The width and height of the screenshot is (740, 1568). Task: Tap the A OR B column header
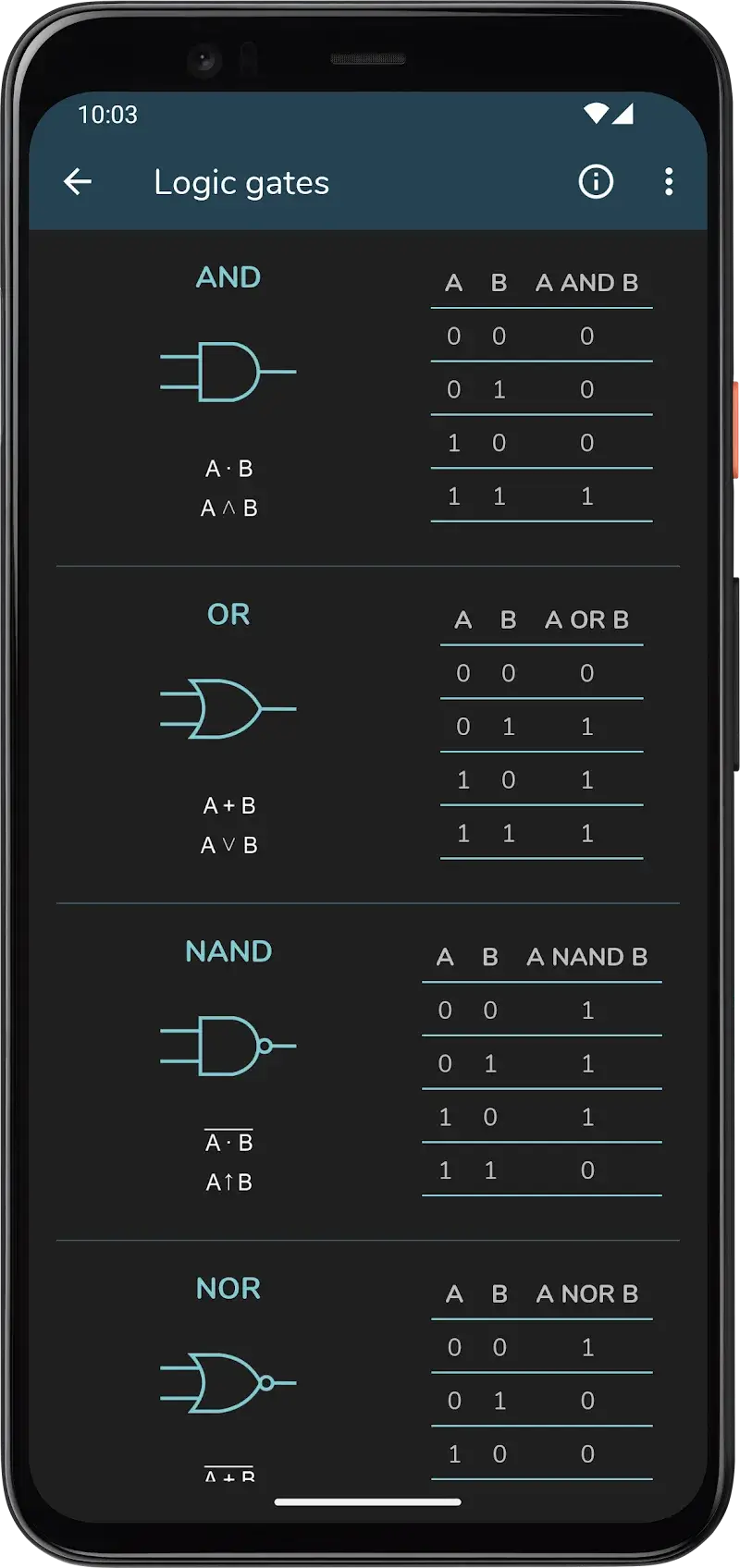point(587,620)
